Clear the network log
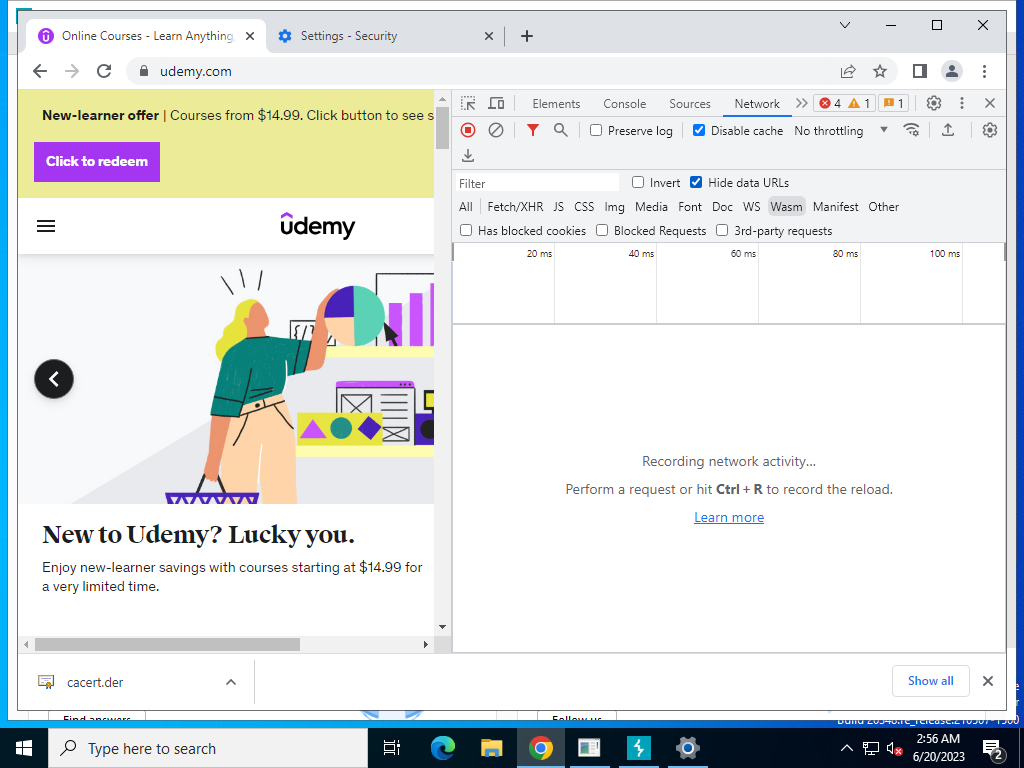Viewport: 1024px width, 768px height. (x=496, y=130)
